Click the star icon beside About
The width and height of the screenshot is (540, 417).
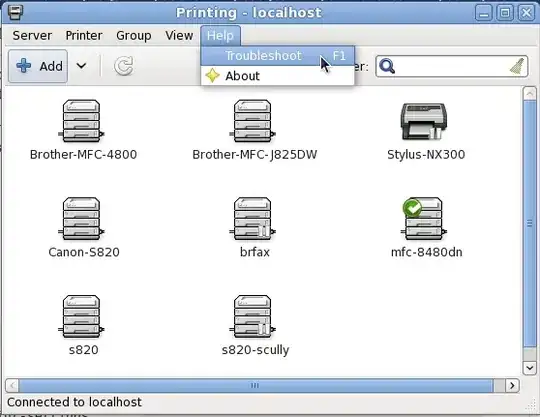pyautogui.click(x=212, y=76)
